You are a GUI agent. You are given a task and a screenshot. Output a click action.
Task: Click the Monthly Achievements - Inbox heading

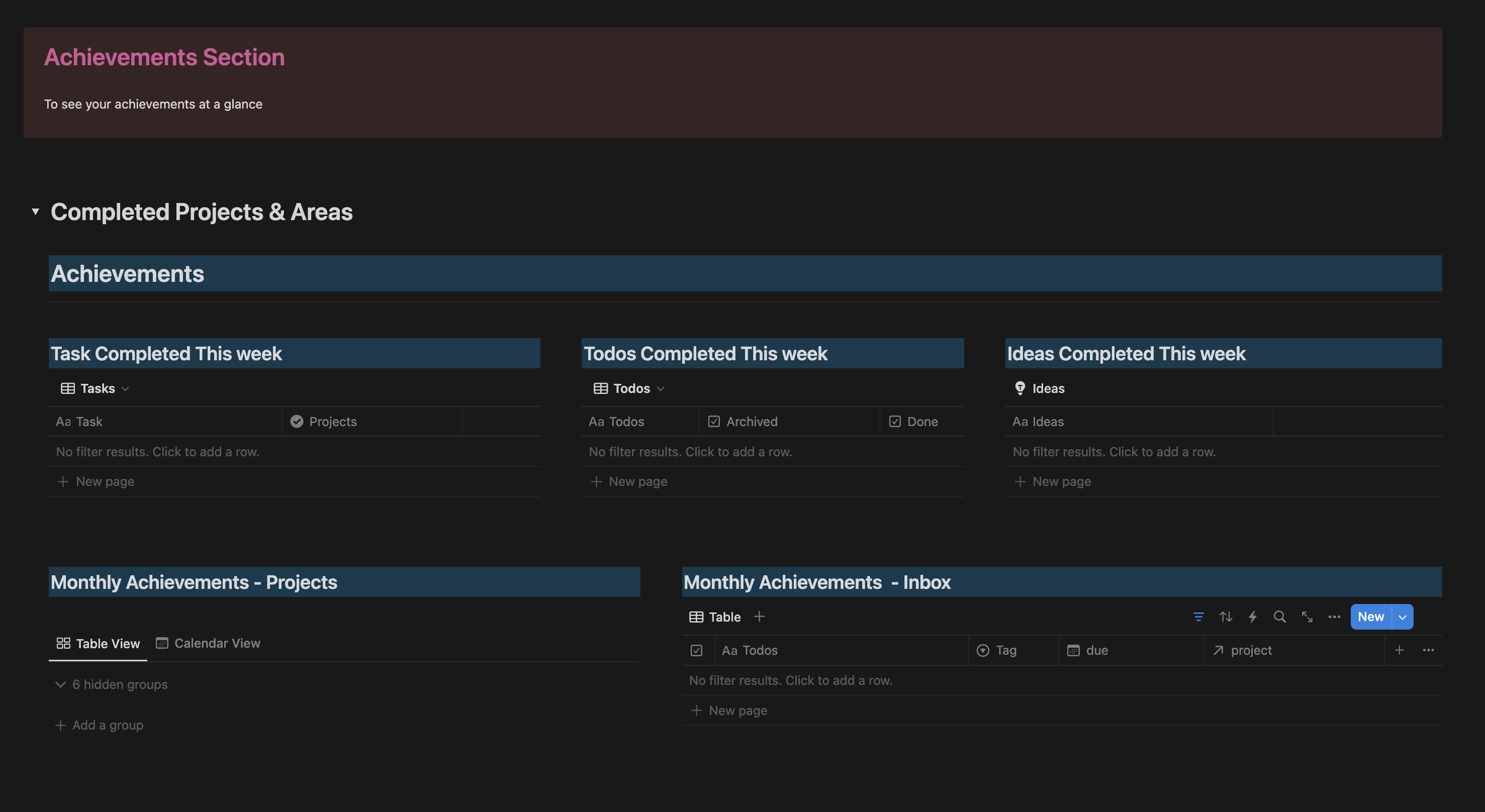[x=817, y=582]
